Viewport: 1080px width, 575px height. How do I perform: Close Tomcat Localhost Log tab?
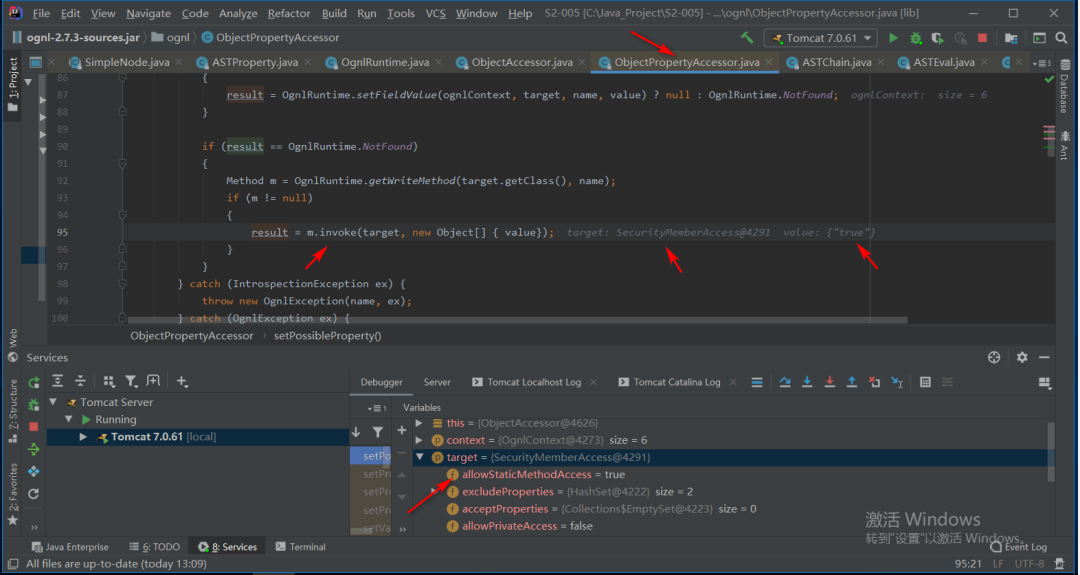594,382
